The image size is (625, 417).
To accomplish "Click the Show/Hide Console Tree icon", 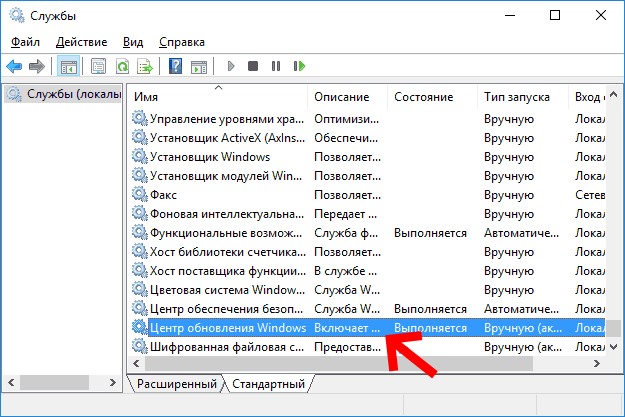I will click(x=69, y=67).
